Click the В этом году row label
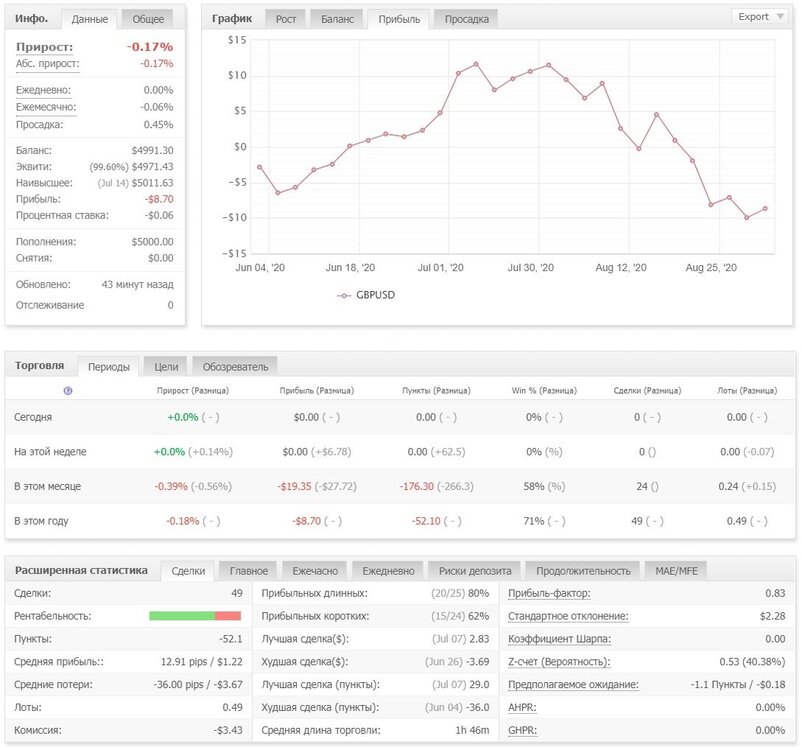 (41, 521)
